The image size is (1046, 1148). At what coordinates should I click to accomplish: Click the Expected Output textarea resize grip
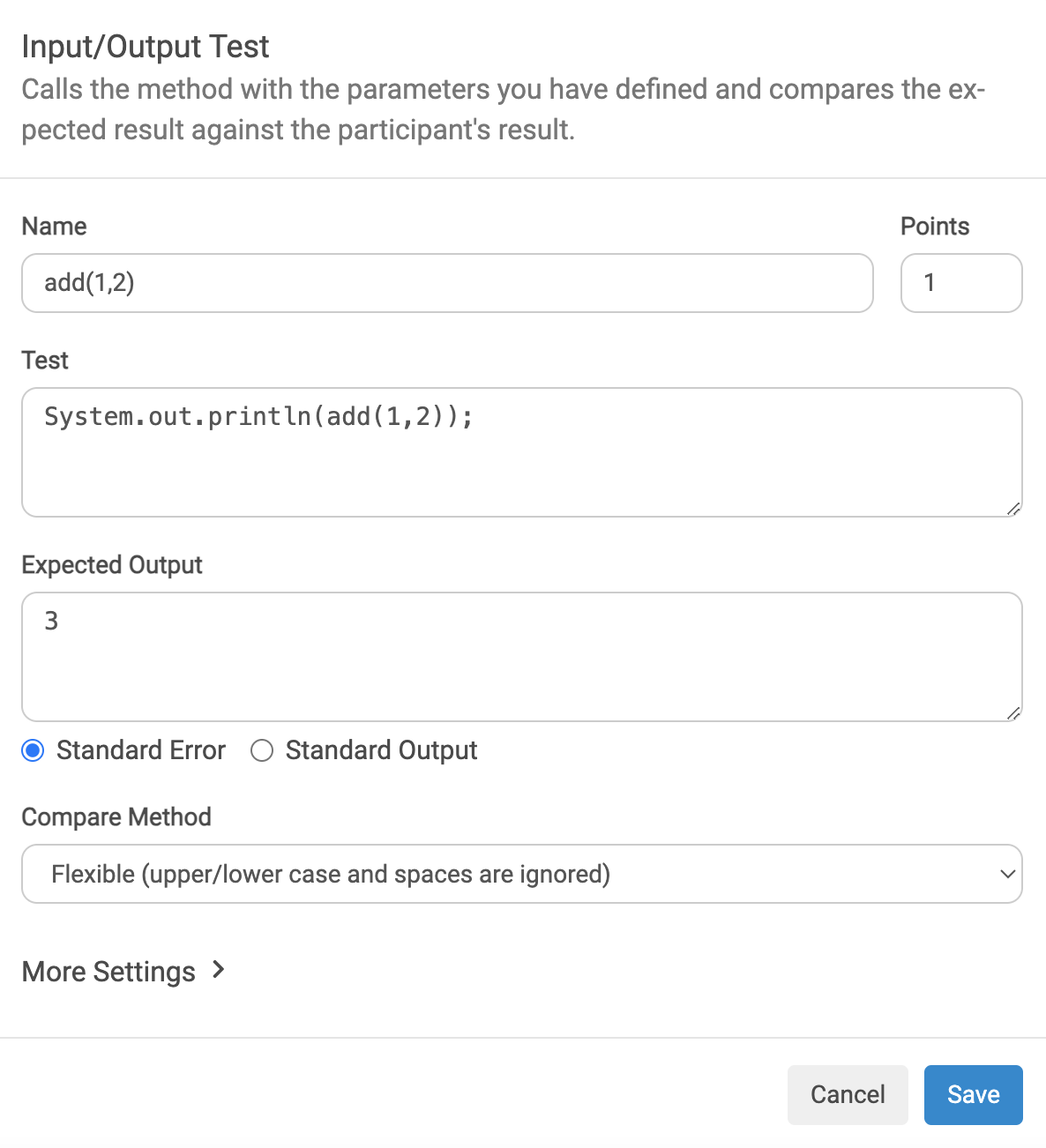[x=1013, y=713]
